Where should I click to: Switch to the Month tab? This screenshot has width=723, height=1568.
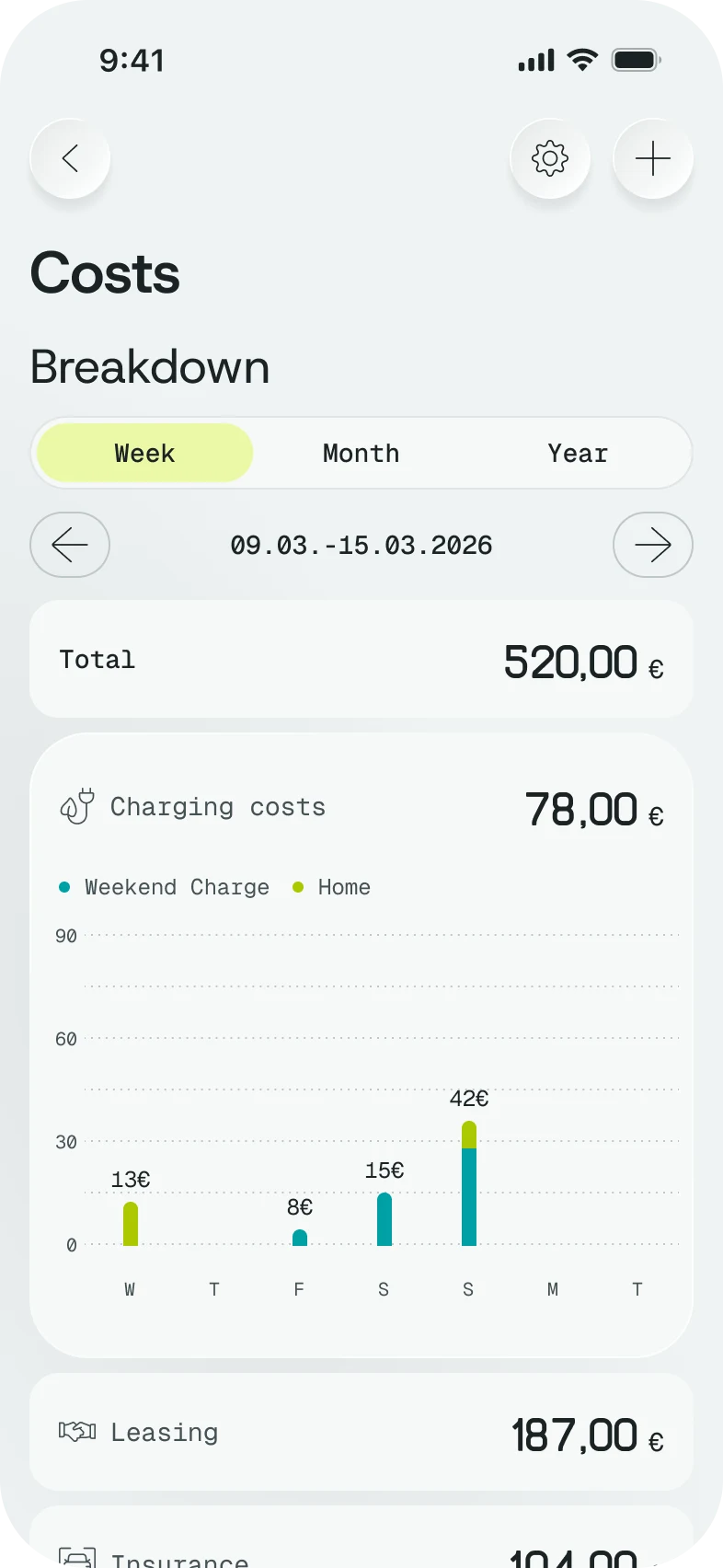pos(361,453)
